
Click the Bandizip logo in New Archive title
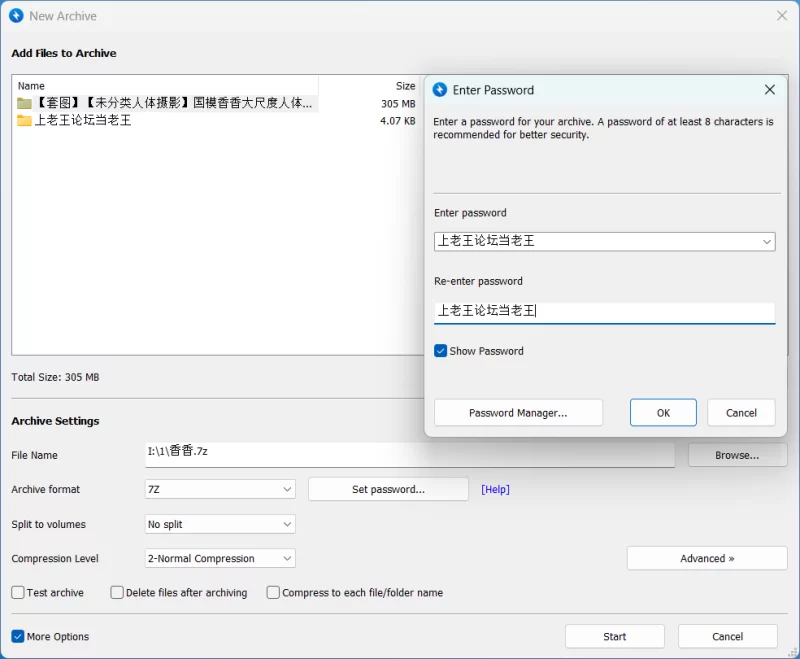16,16
